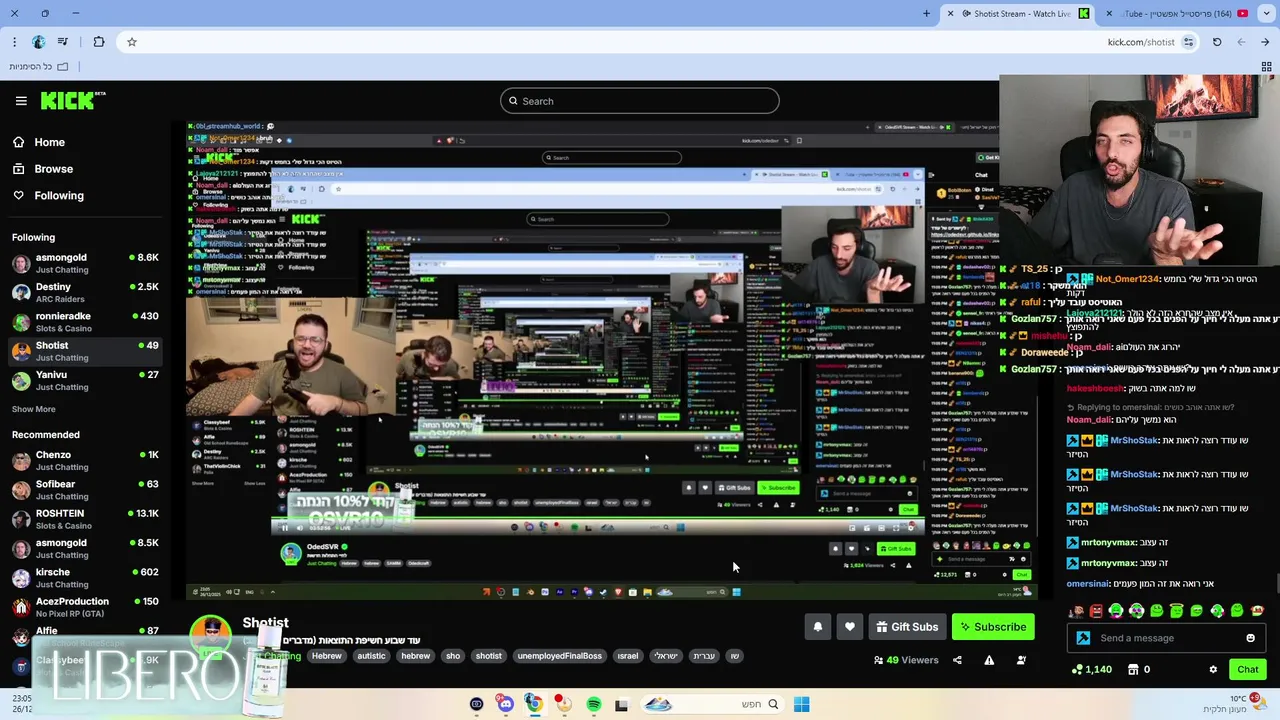Click the red angry face emote
The image size is (1280, 720).
point(1096,611)
